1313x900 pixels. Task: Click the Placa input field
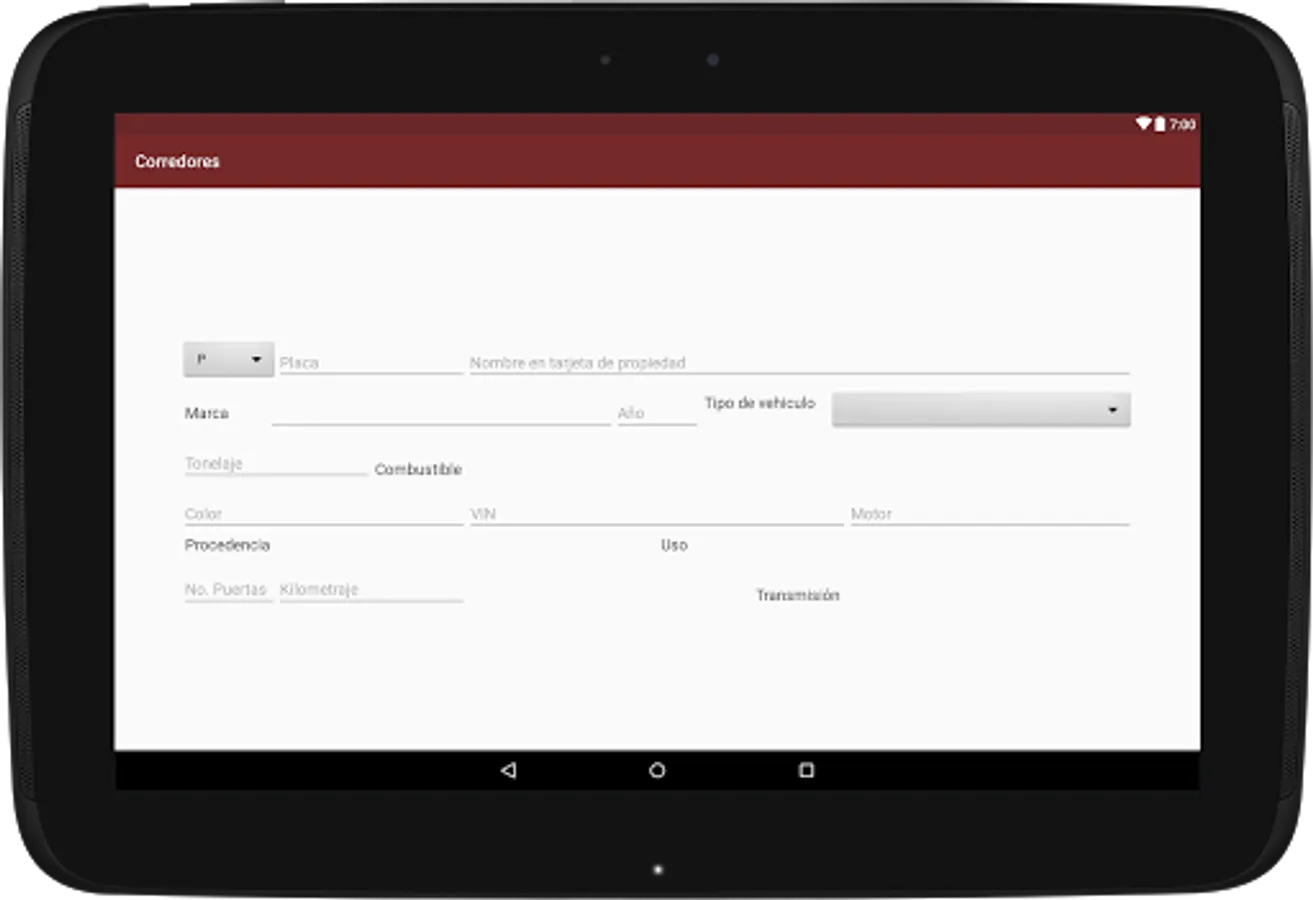[x=371, y=362]
